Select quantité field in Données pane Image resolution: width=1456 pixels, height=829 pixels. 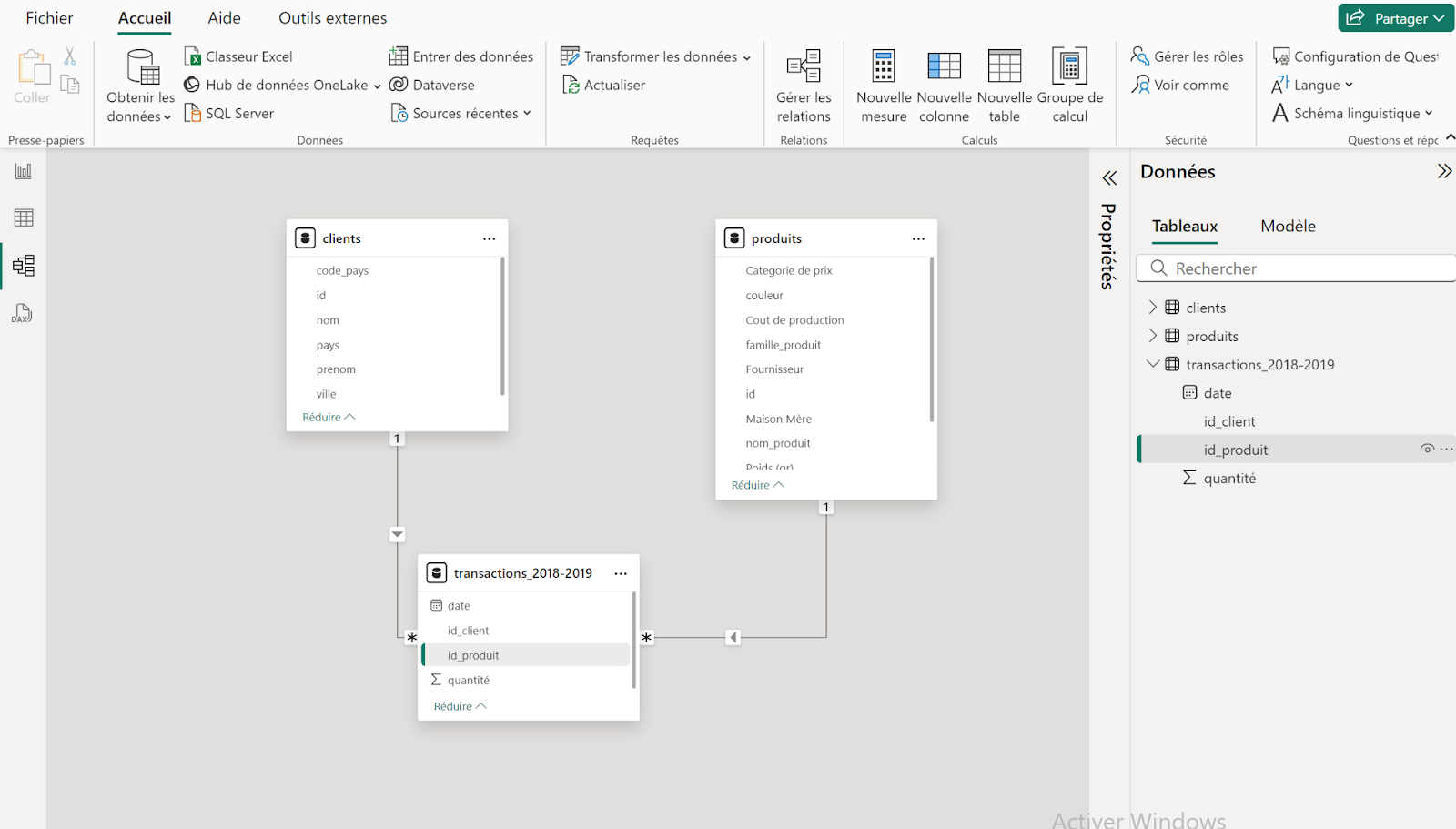1229,478
